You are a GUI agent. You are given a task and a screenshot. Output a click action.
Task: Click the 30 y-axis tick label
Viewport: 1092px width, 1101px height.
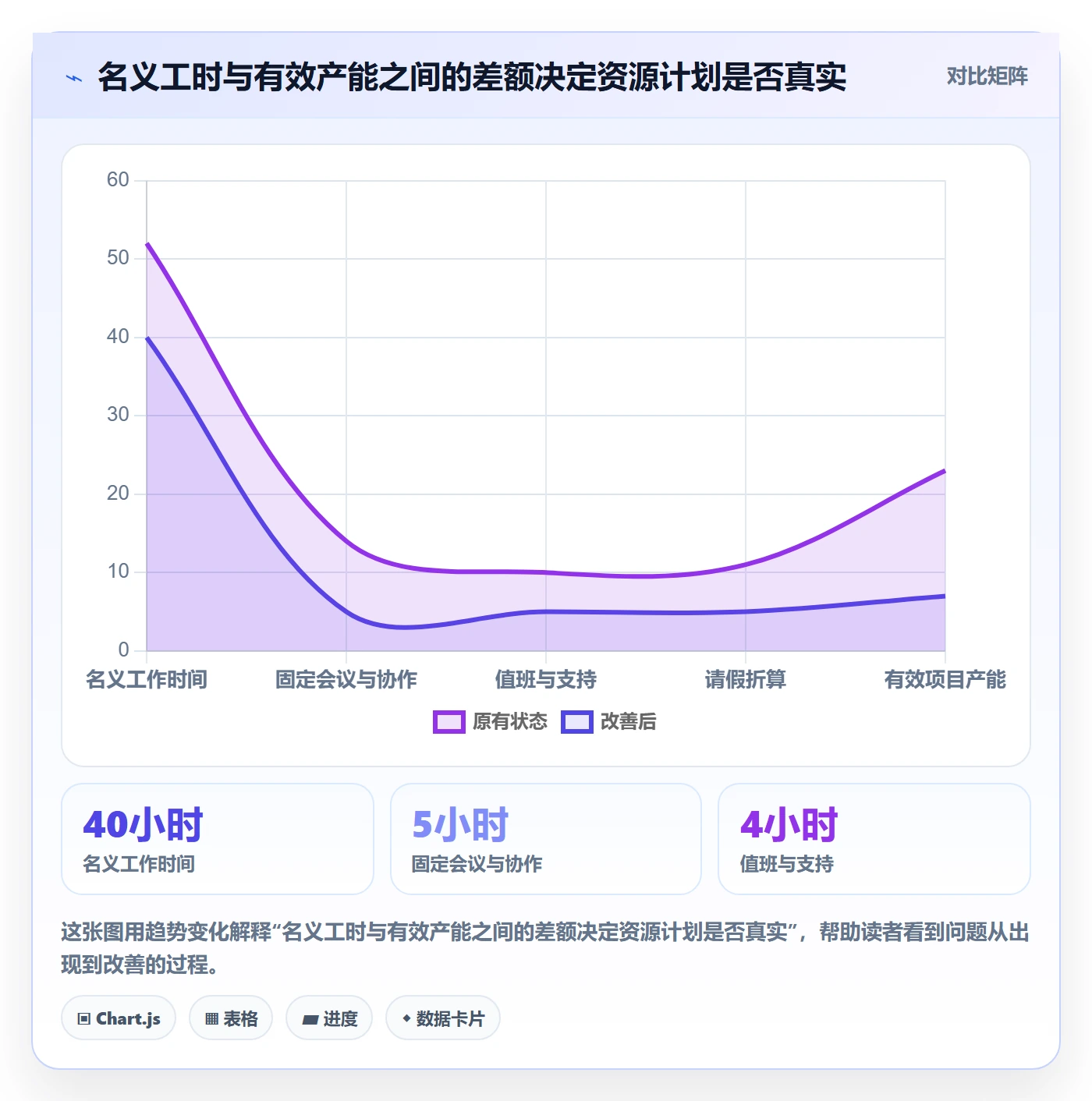pos(118,415)
